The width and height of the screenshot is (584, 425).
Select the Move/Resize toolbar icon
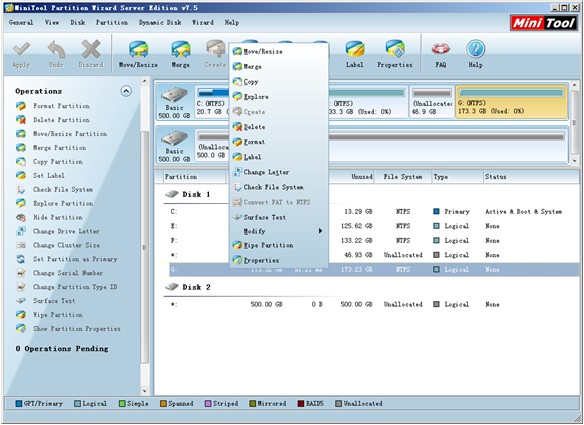(x=138, y=55)
